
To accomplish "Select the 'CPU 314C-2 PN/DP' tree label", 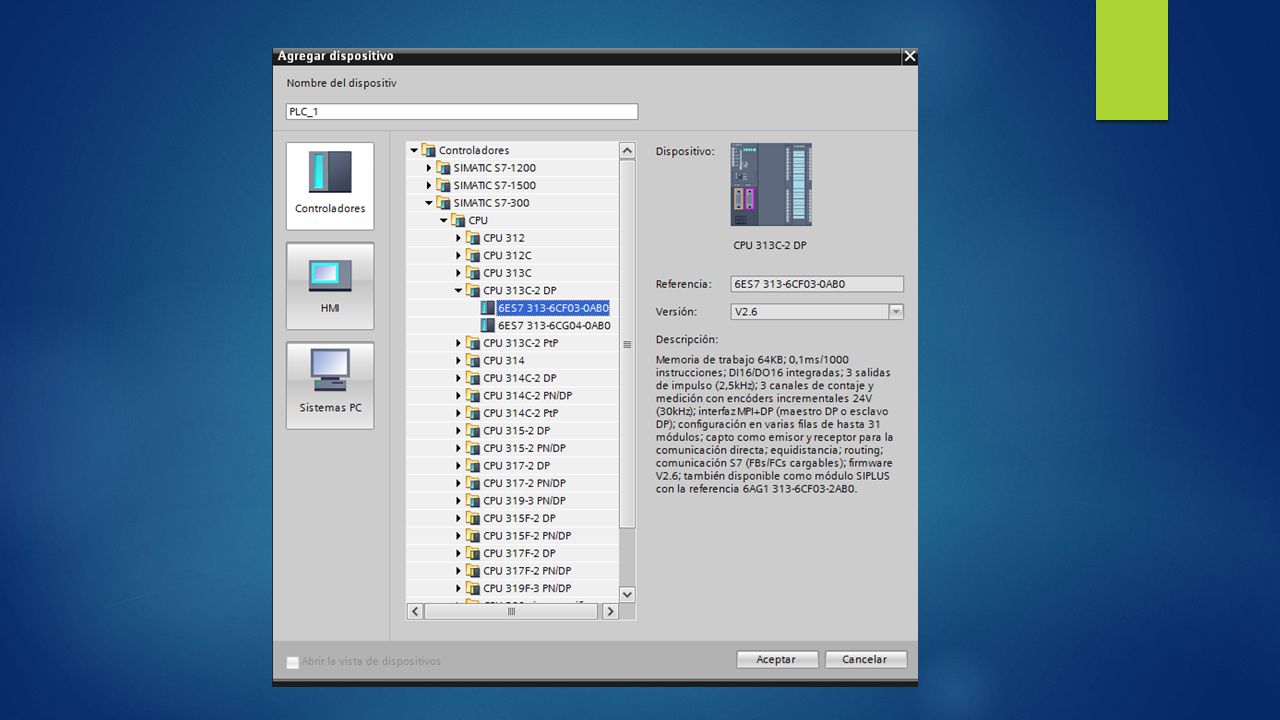I will click(x=527, y=395).
